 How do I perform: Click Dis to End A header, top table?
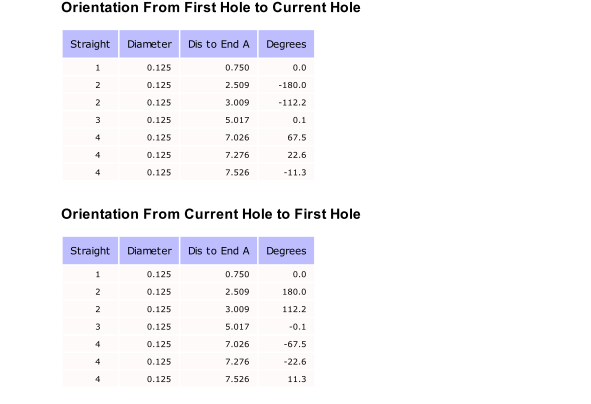pyautogui.click(x=219, y=44)
